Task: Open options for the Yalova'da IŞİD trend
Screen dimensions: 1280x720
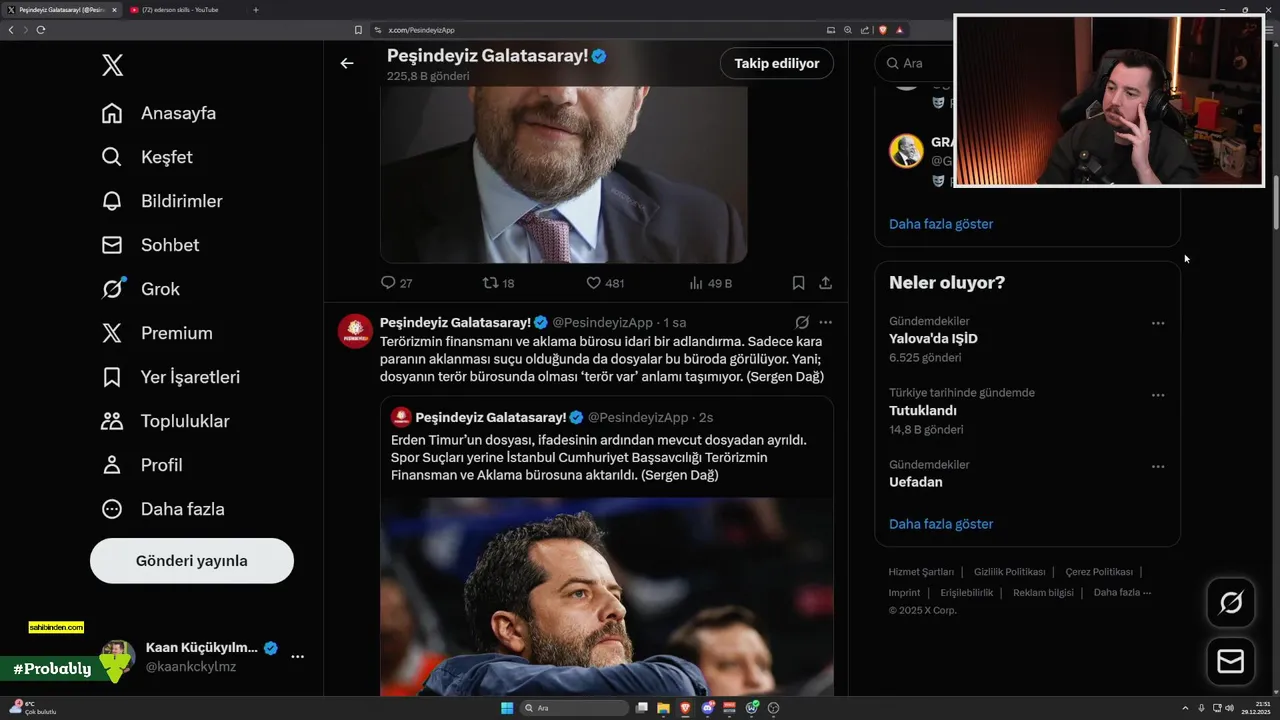Action: [x=1158, y=323]
